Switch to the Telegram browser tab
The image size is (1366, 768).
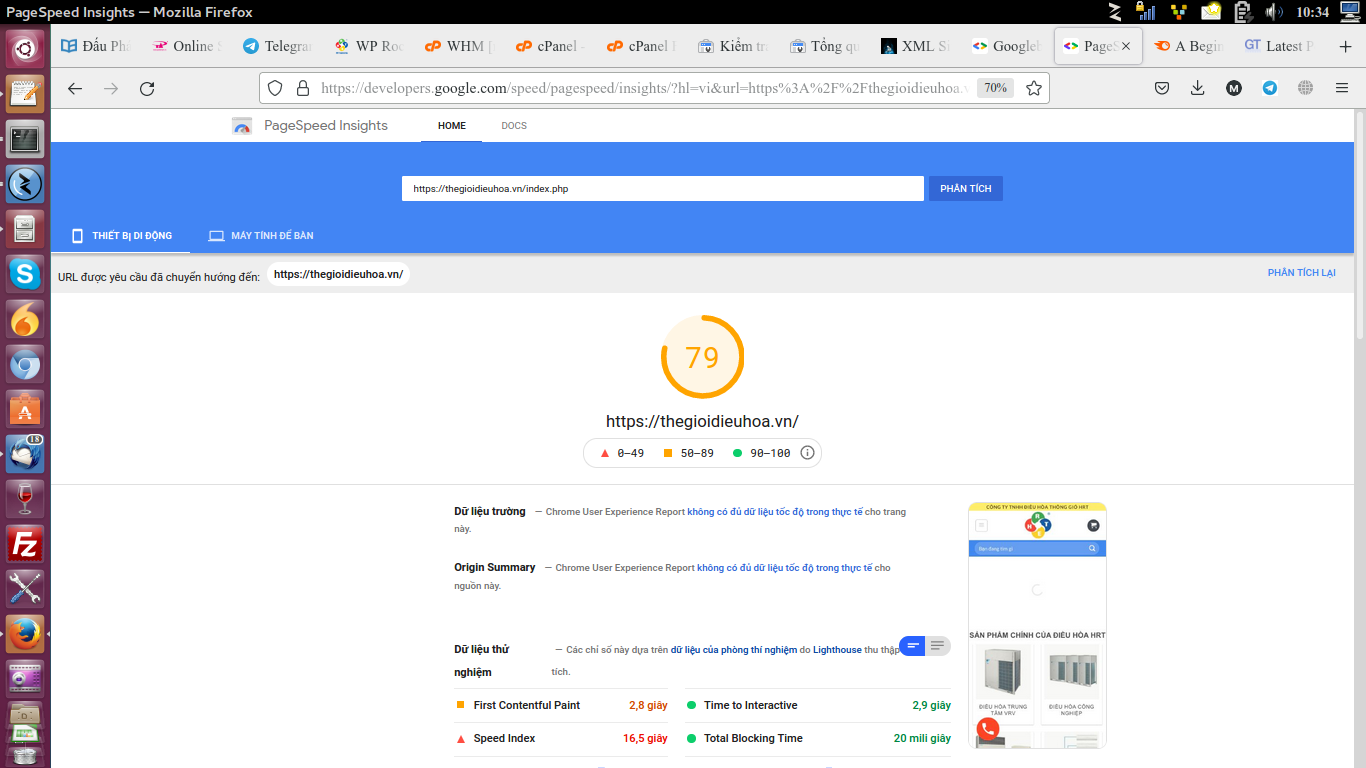[x=277, y=46]
